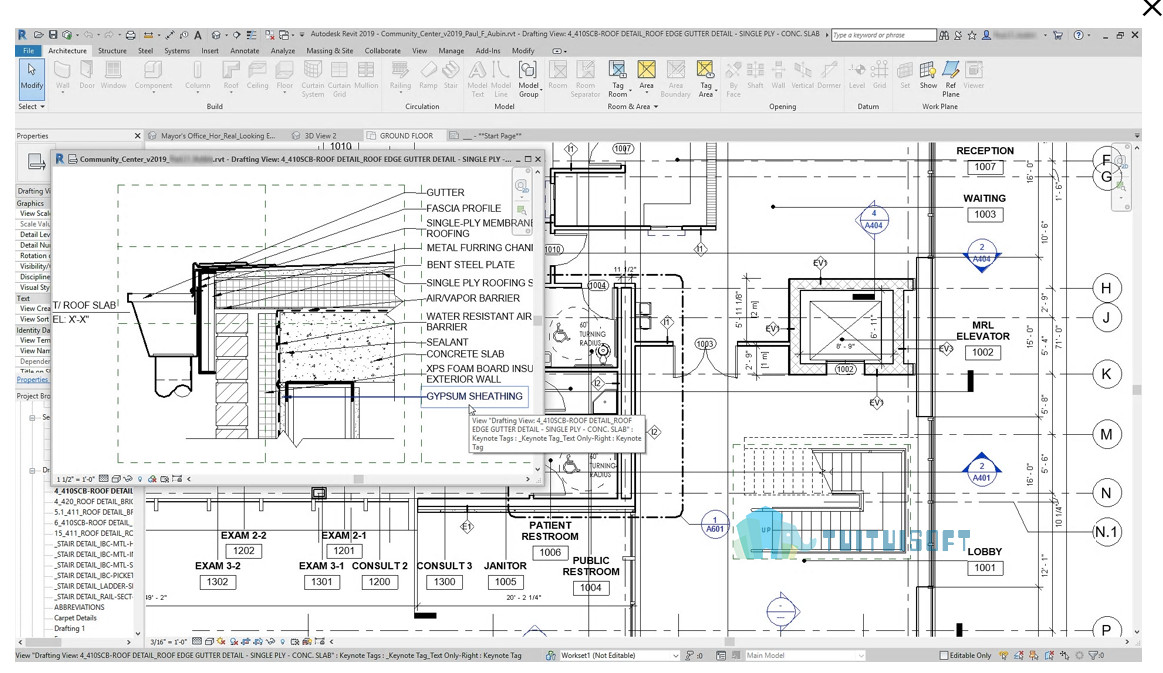Click Visual Style icon in drafting view control bar
1163x673 pixels.
pyautogui.click(x=116, y=479)
